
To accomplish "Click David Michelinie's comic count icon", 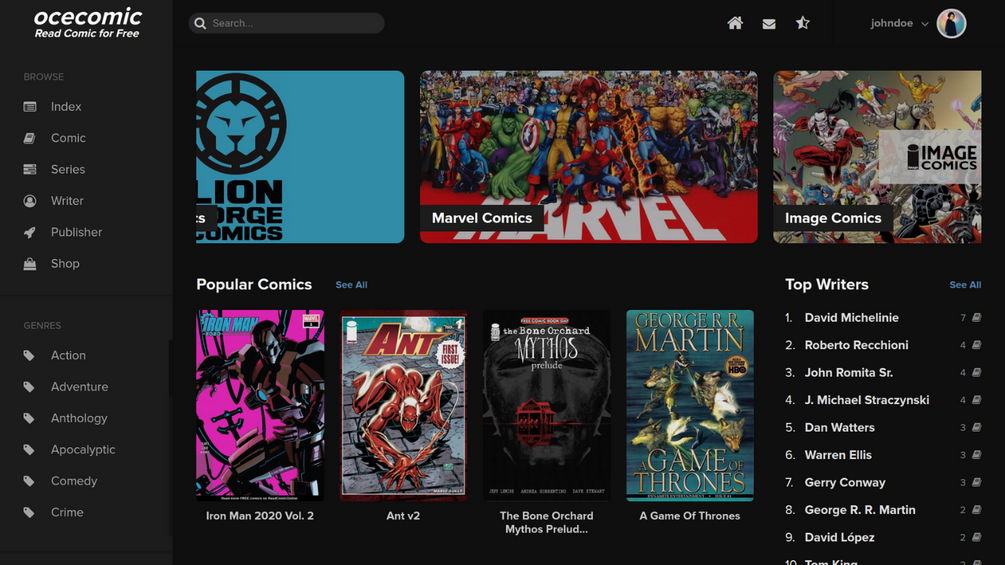I will (976, 317).
